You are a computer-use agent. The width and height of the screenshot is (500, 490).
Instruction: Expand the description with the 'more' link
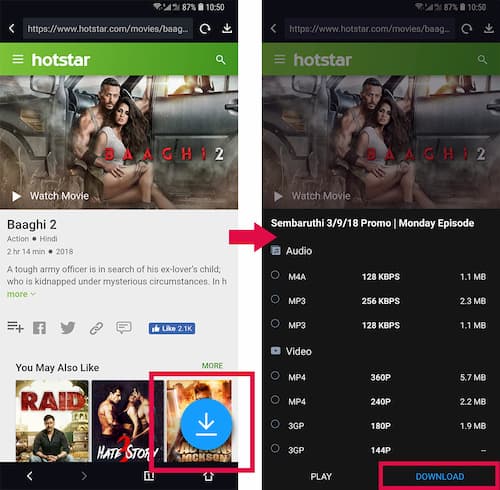coord(21,294)
